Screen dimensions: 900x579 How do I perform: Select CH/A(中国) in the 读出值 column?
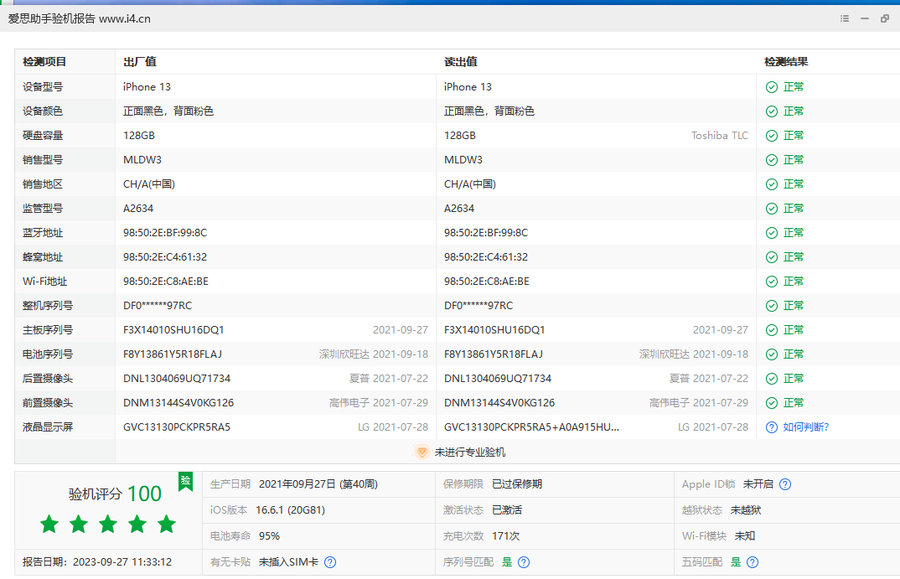tap(470, 184)
